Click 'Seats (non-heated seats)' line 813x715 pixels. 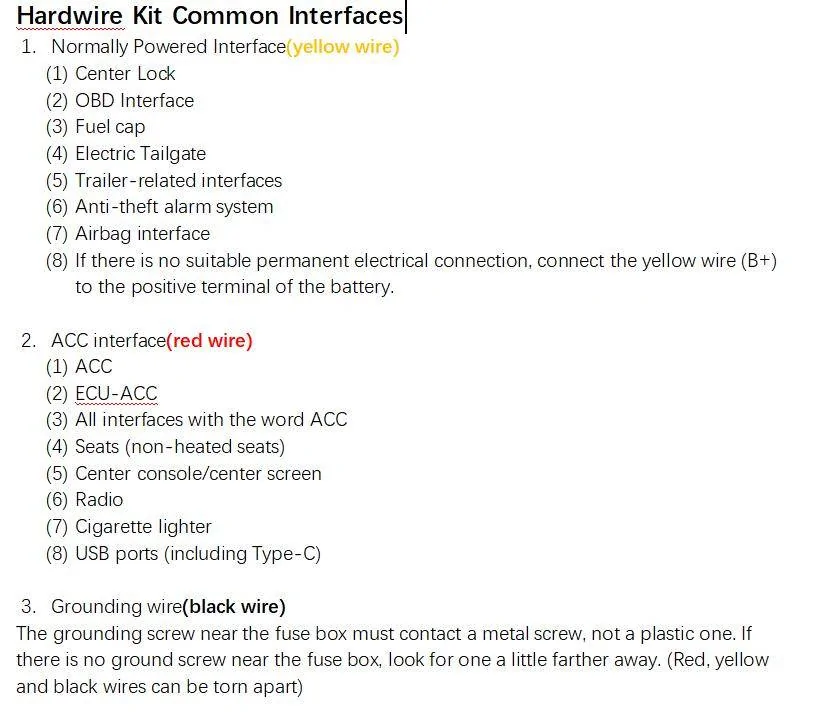(x=180, y=446)
